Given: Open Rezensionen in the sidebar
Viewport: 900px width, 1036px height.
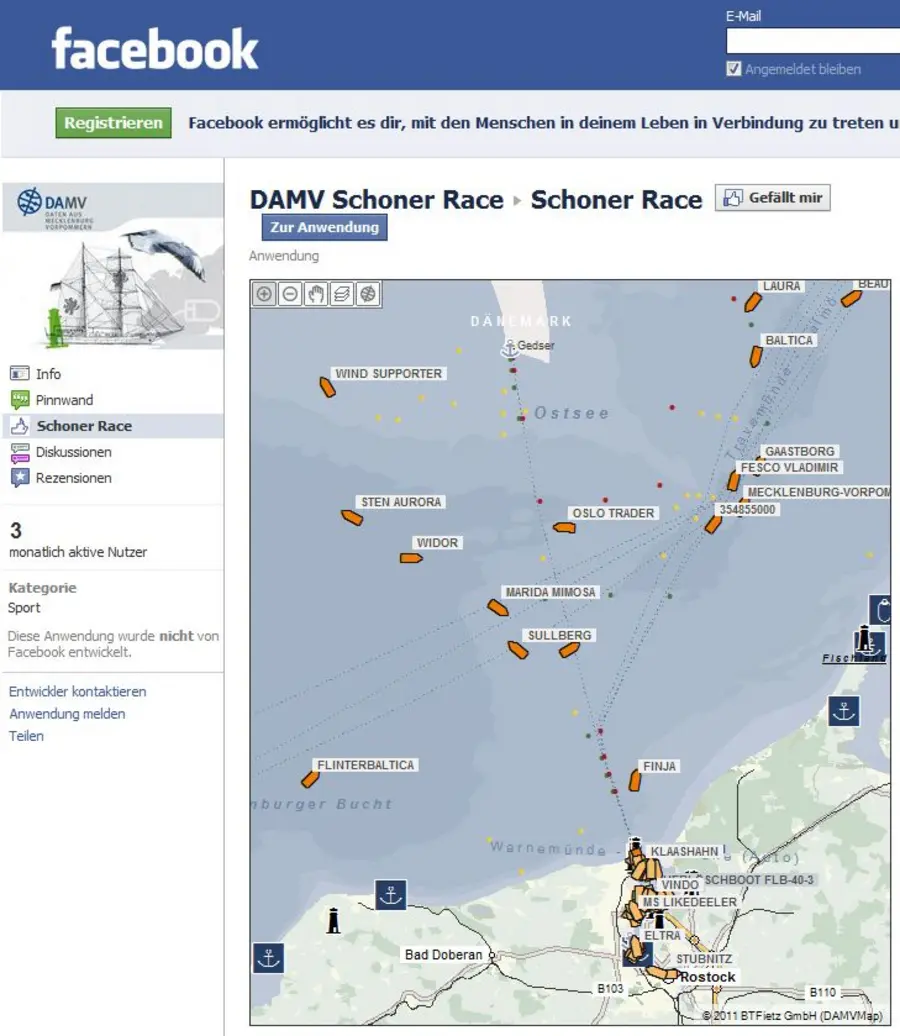Looking at the screenshot, I should coord(73,478).
